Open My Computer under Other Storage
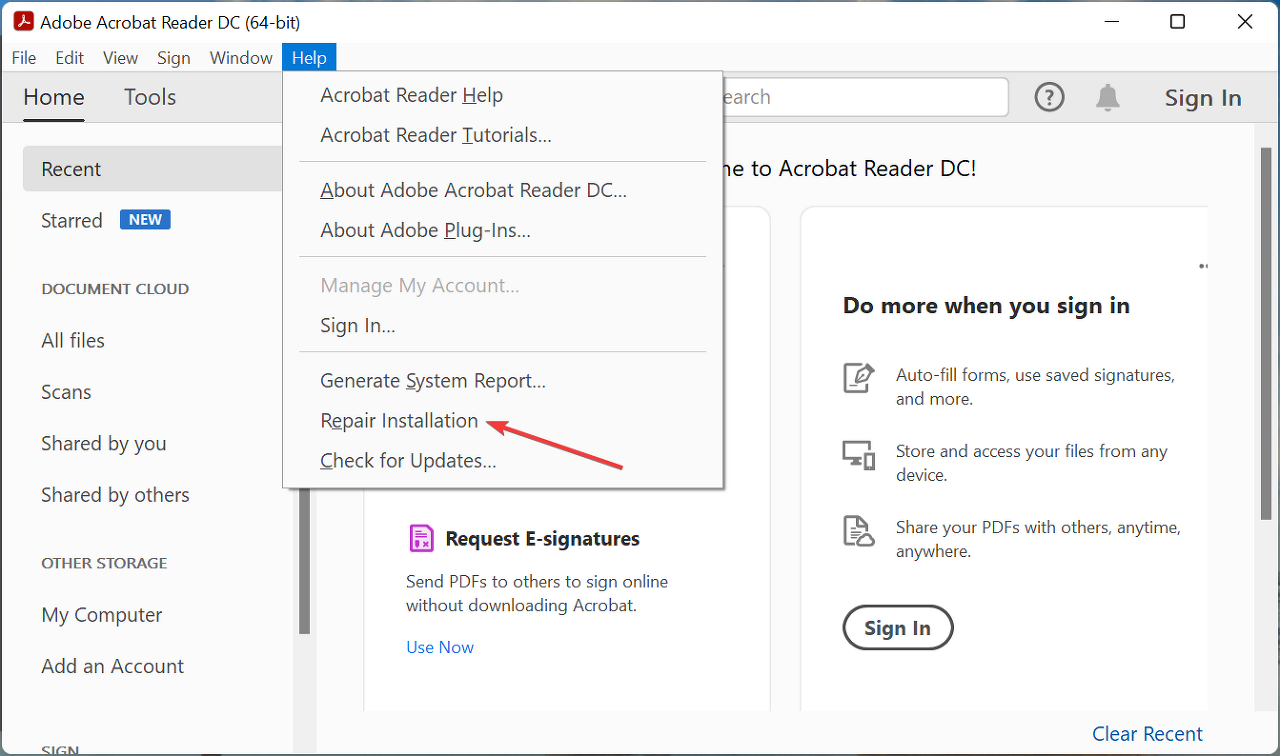 pos(102,614)
